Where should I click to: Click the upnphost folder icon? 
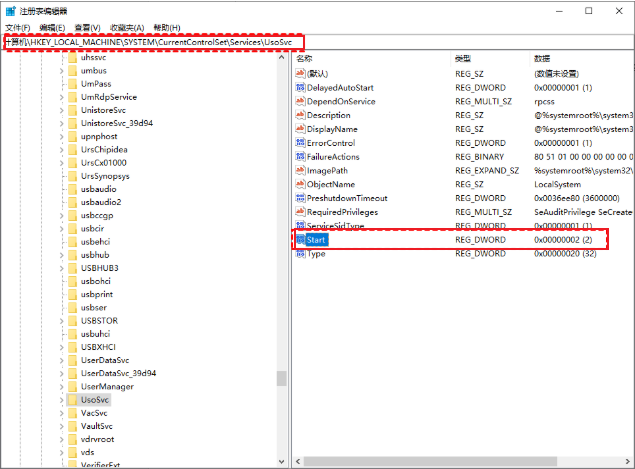pyautogui.click(x=72, y=136)
